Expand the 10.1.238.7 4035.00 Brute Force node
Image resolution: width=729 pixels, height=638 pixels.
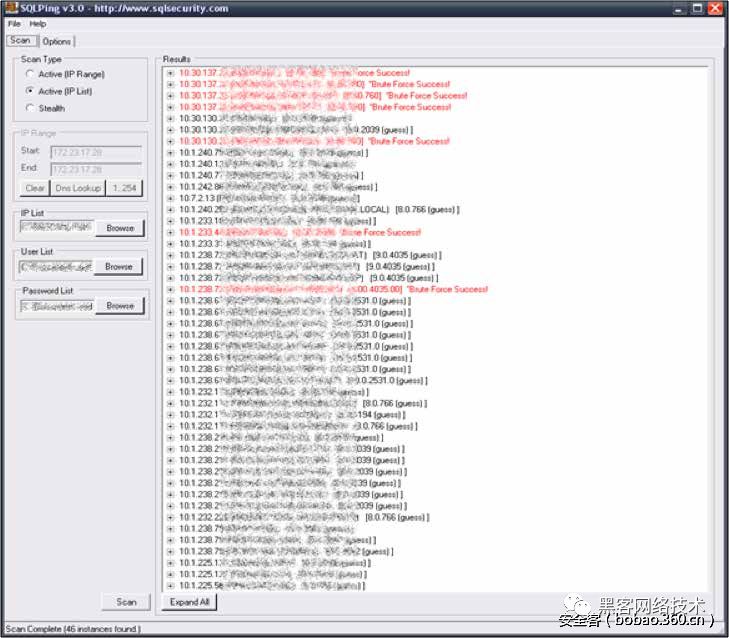coord(171,289)
